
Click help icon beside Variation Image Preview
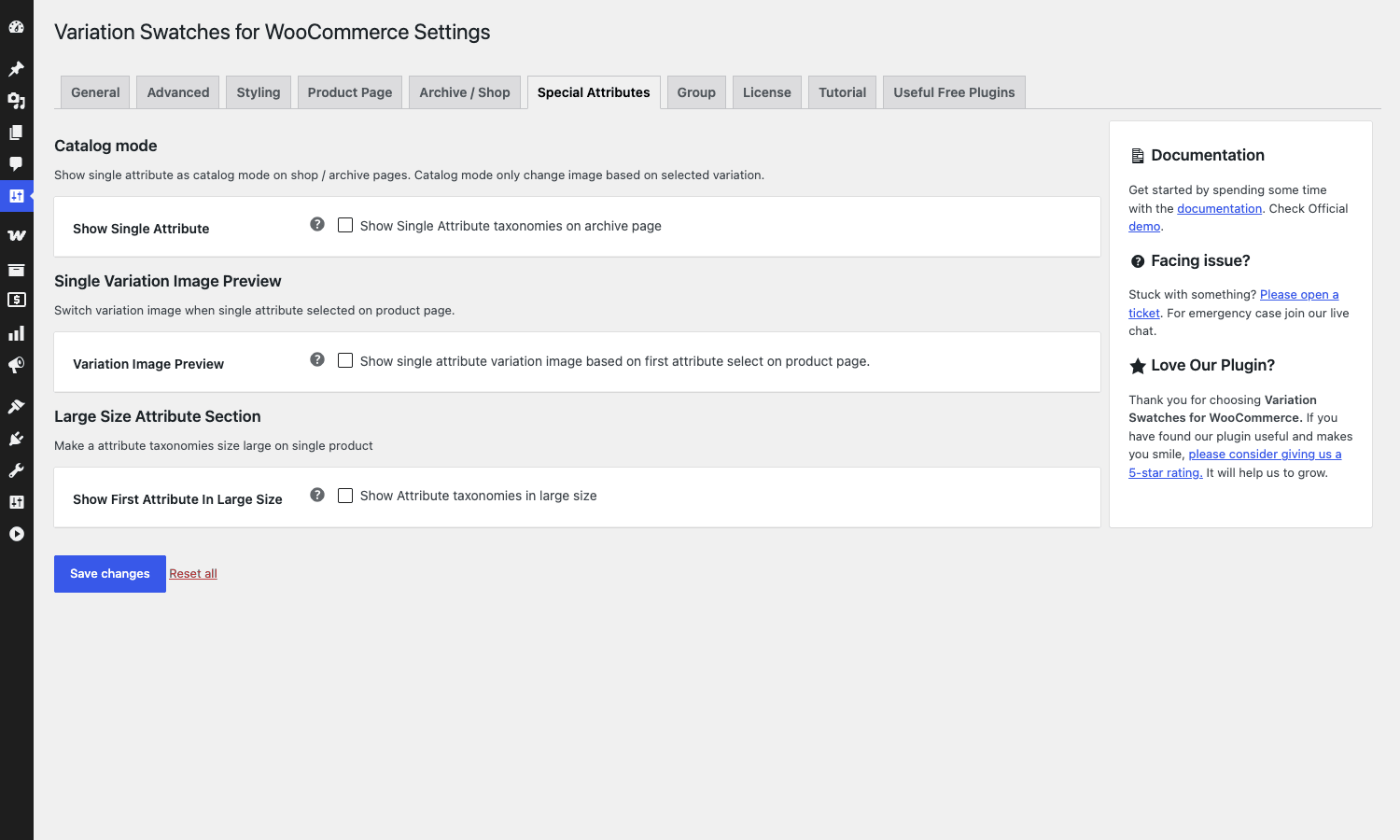317,359
